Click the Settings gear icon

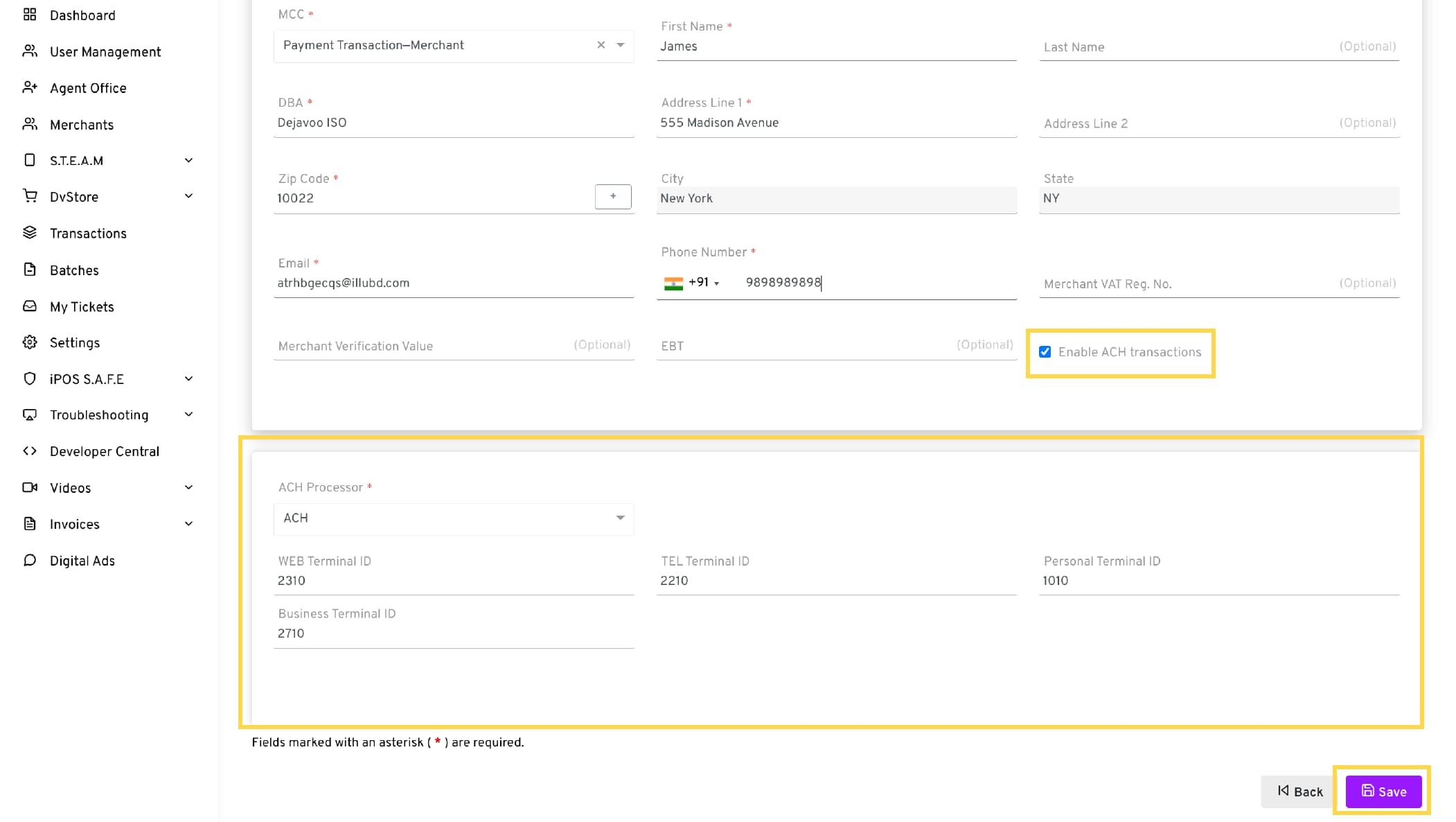[x=30, y=342]
